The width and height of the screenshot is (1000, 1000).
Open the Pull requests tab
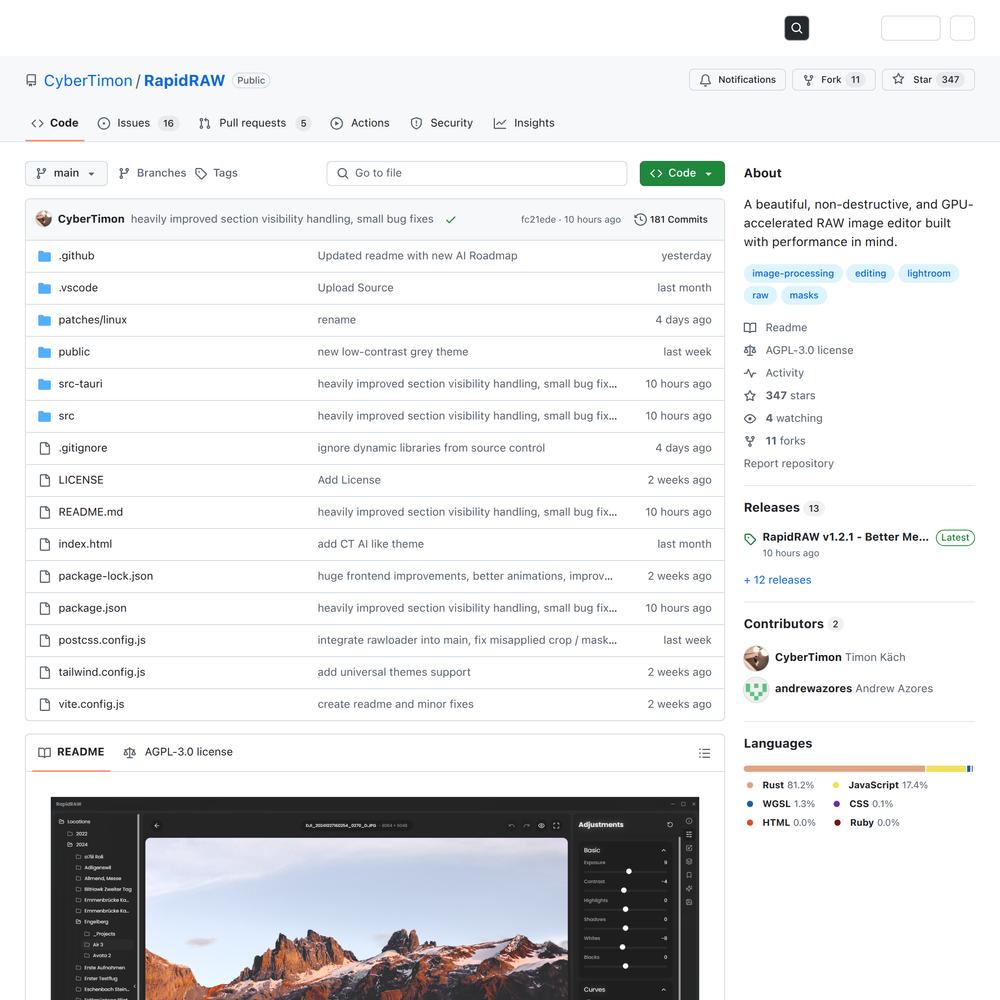(254, 123)
